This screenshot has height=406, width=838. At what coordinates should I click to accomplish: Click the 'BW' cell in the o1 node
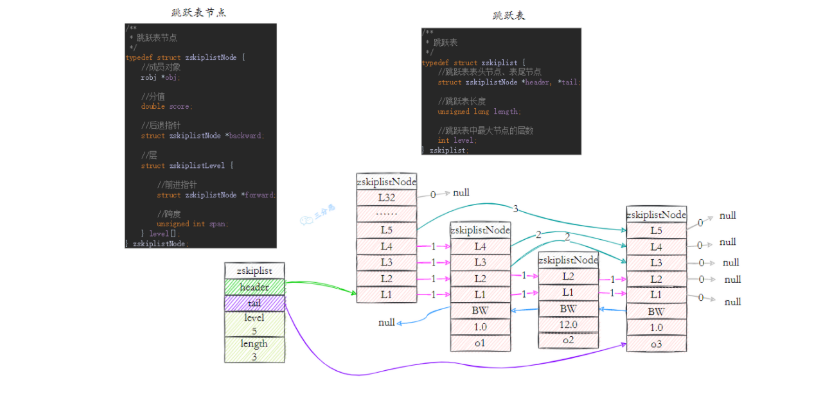click(480, 310)
